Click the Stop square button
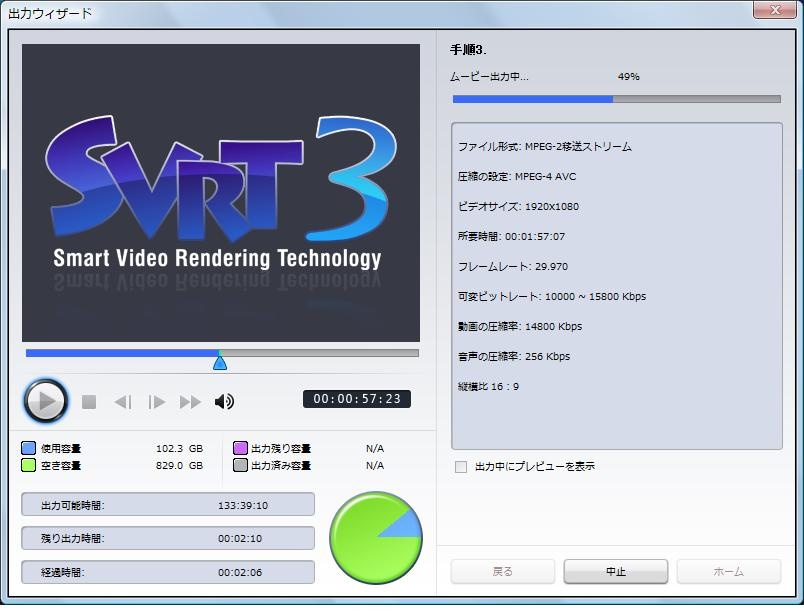 point(89,402)
